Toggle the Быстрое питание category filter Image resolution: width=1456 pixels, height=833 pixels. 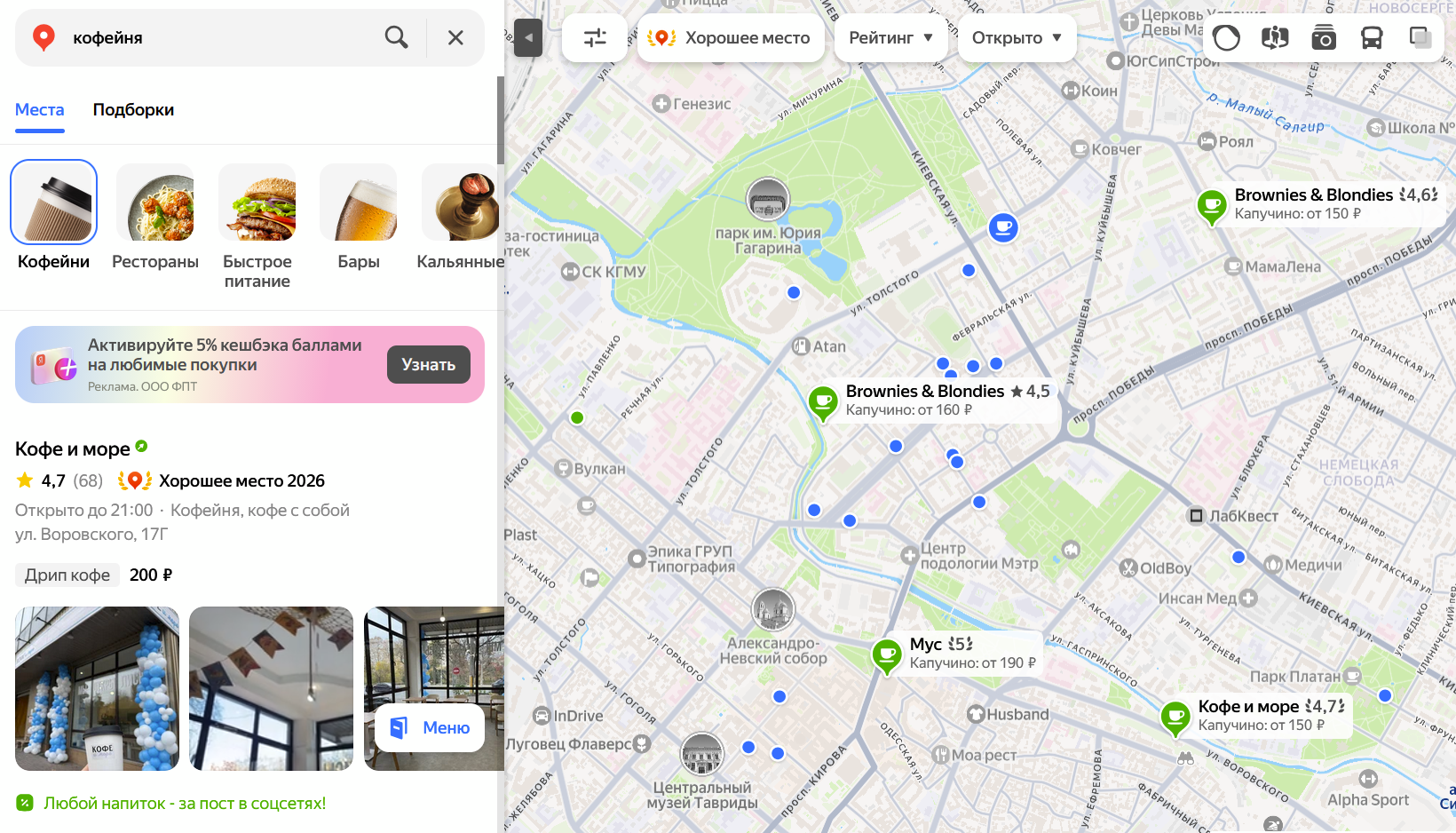[257, 226]
